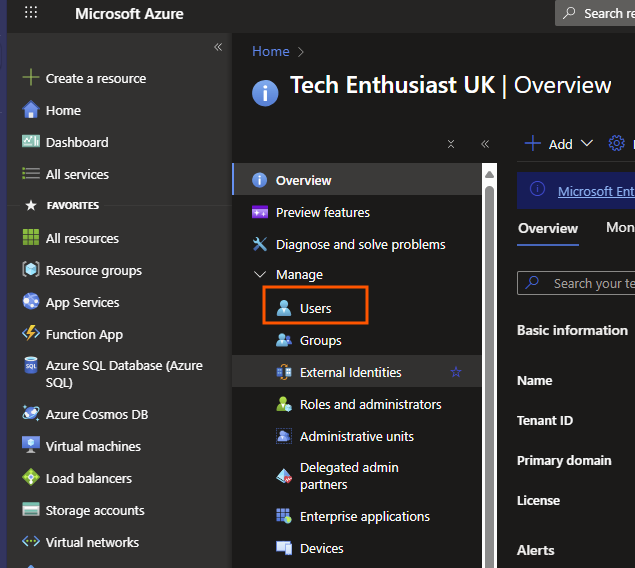Viewport: 635px width, 568px height.
Task: Open Delegated admin partners page
Action: 357,476
